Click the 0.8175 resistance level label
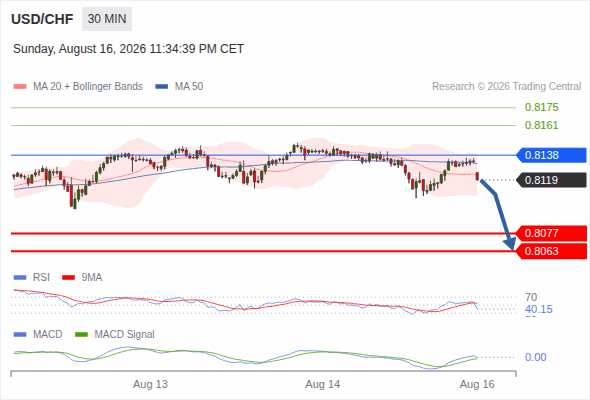Viewport: 590px width, 400px height. (541, 107)
